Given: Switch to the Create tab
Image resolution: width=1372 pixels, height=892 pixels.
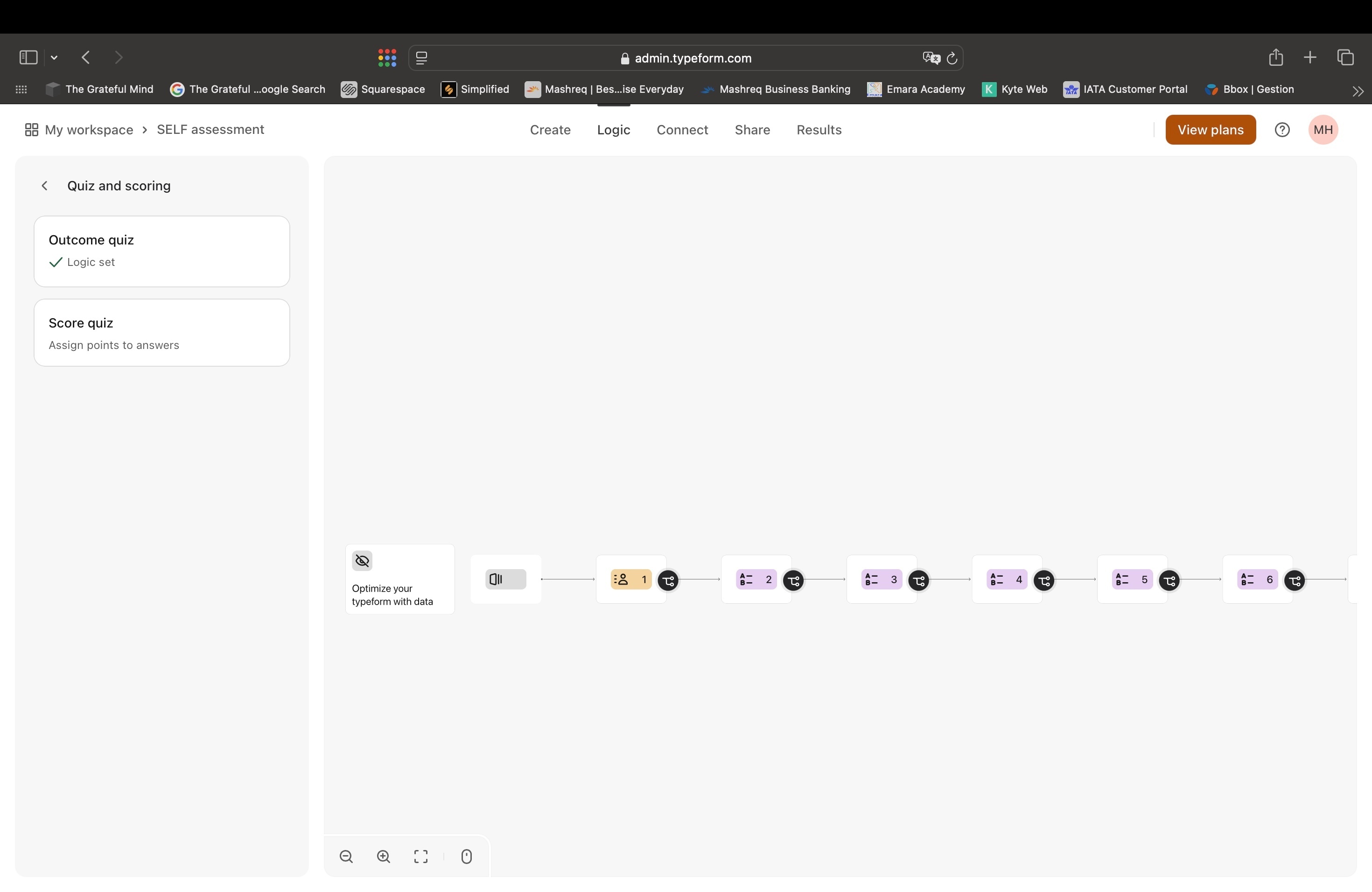Looking at the screenshot, I should [x=550, y=130].
